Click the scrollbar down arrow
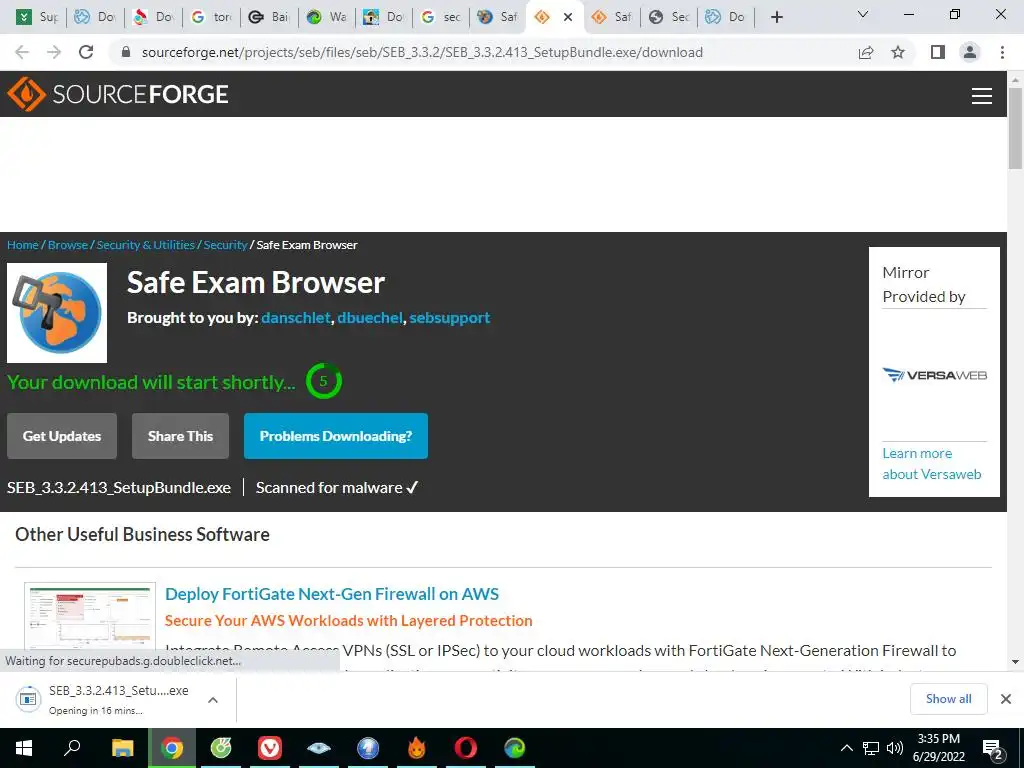 (x=1015, y=662)
